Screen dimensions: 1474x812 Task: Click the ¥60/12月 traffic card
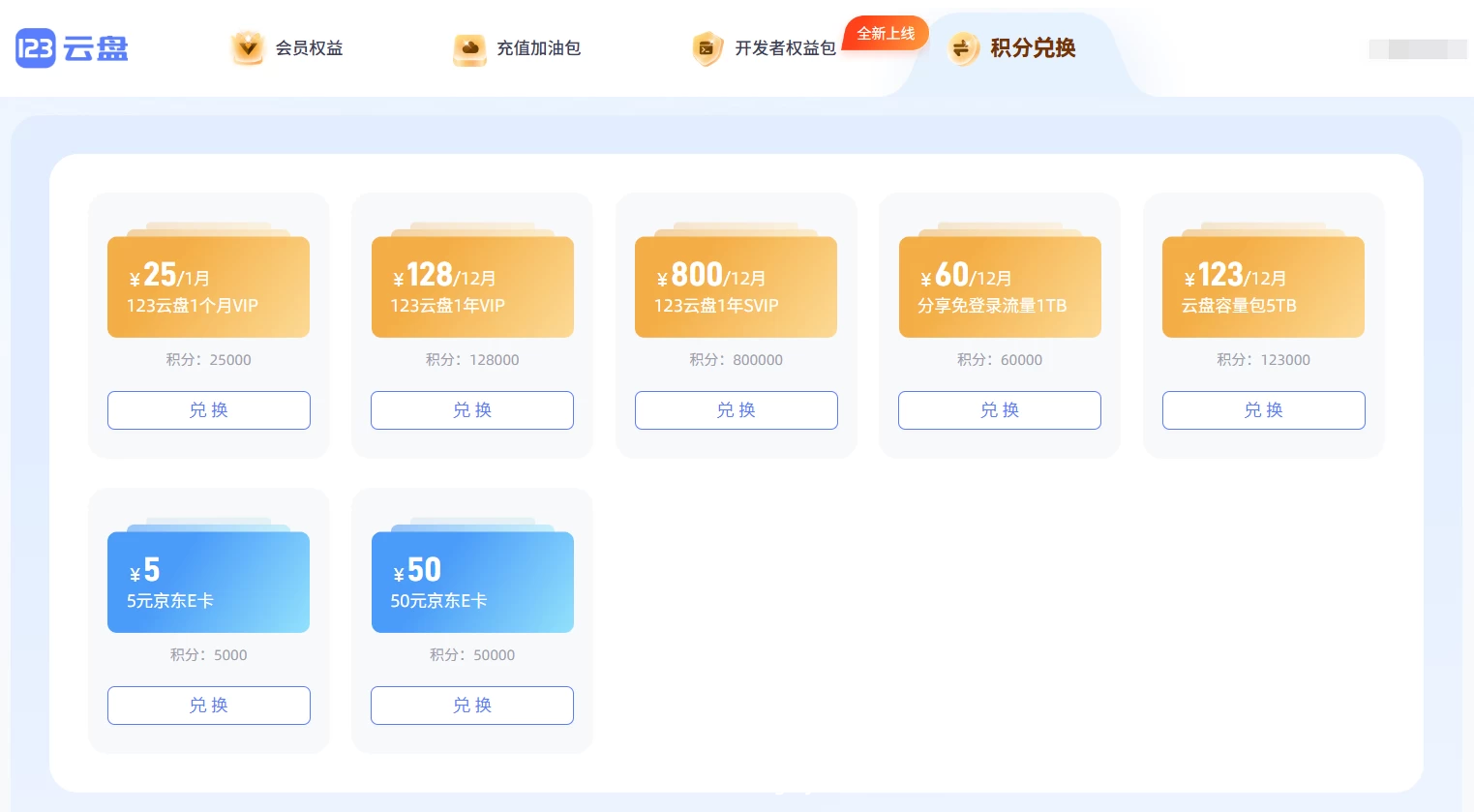[1000, 287]
